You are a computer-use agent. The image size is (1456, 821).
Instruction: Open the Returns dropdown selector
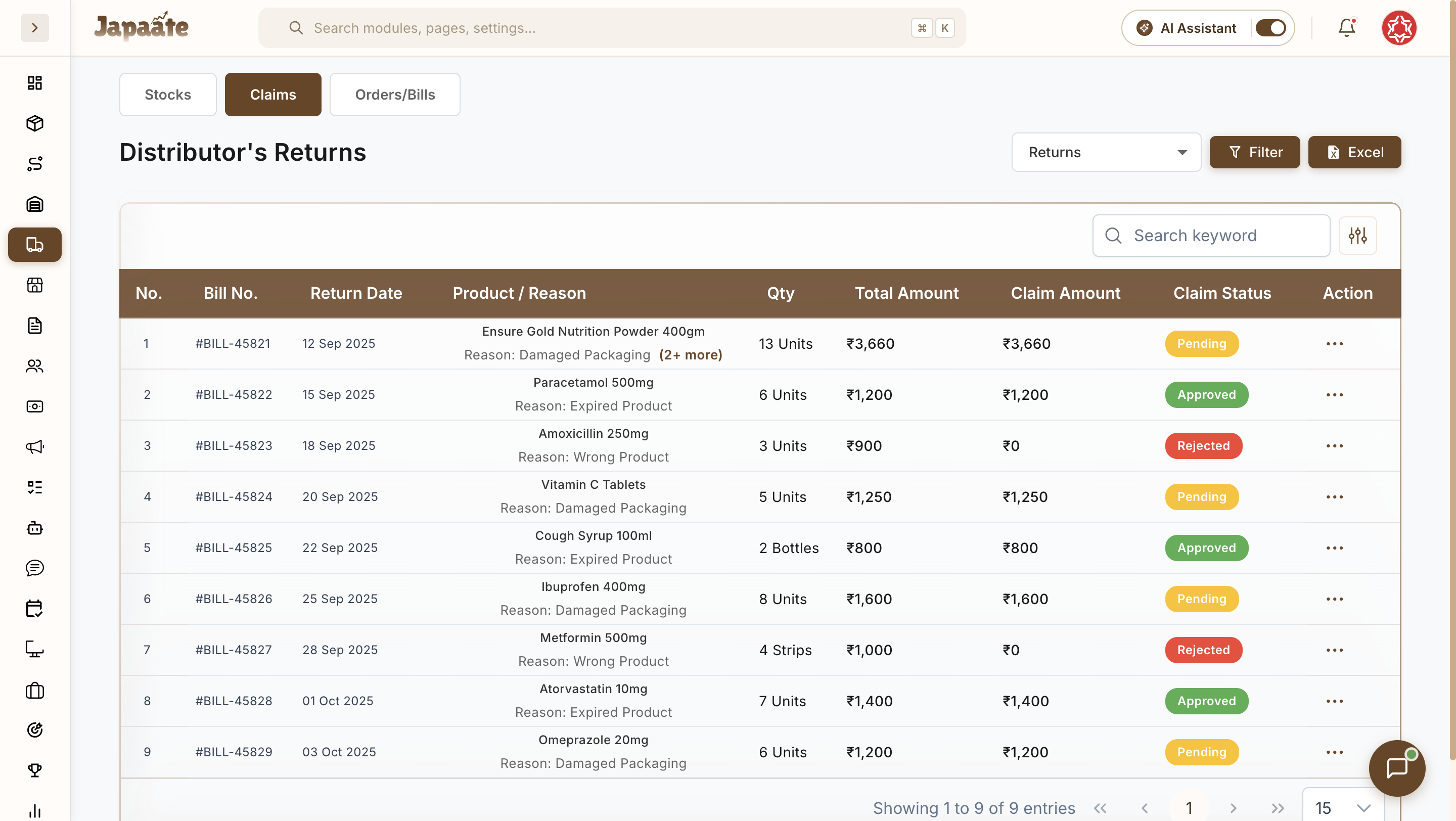click(1106, 152)
